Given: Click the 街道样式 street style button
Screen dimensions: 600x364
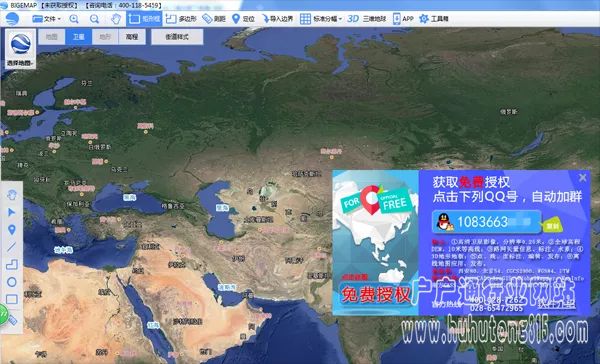Looking at the screenshot, I should pos(177,37).
